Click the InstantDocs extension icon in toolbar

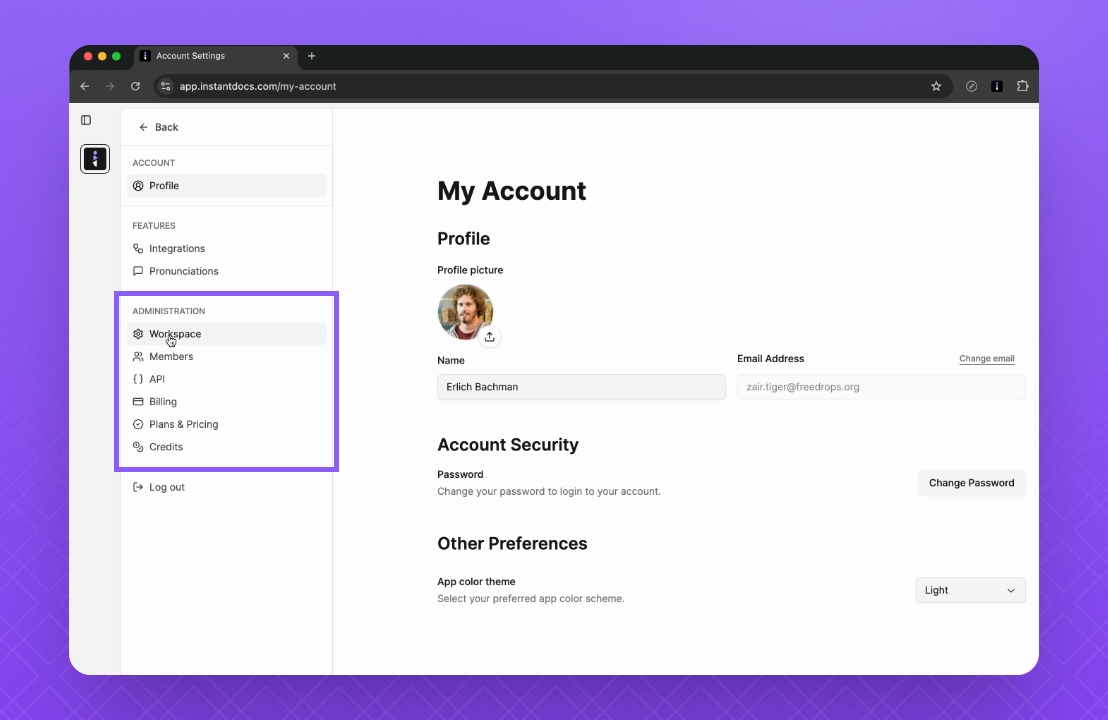click(996, 86)
